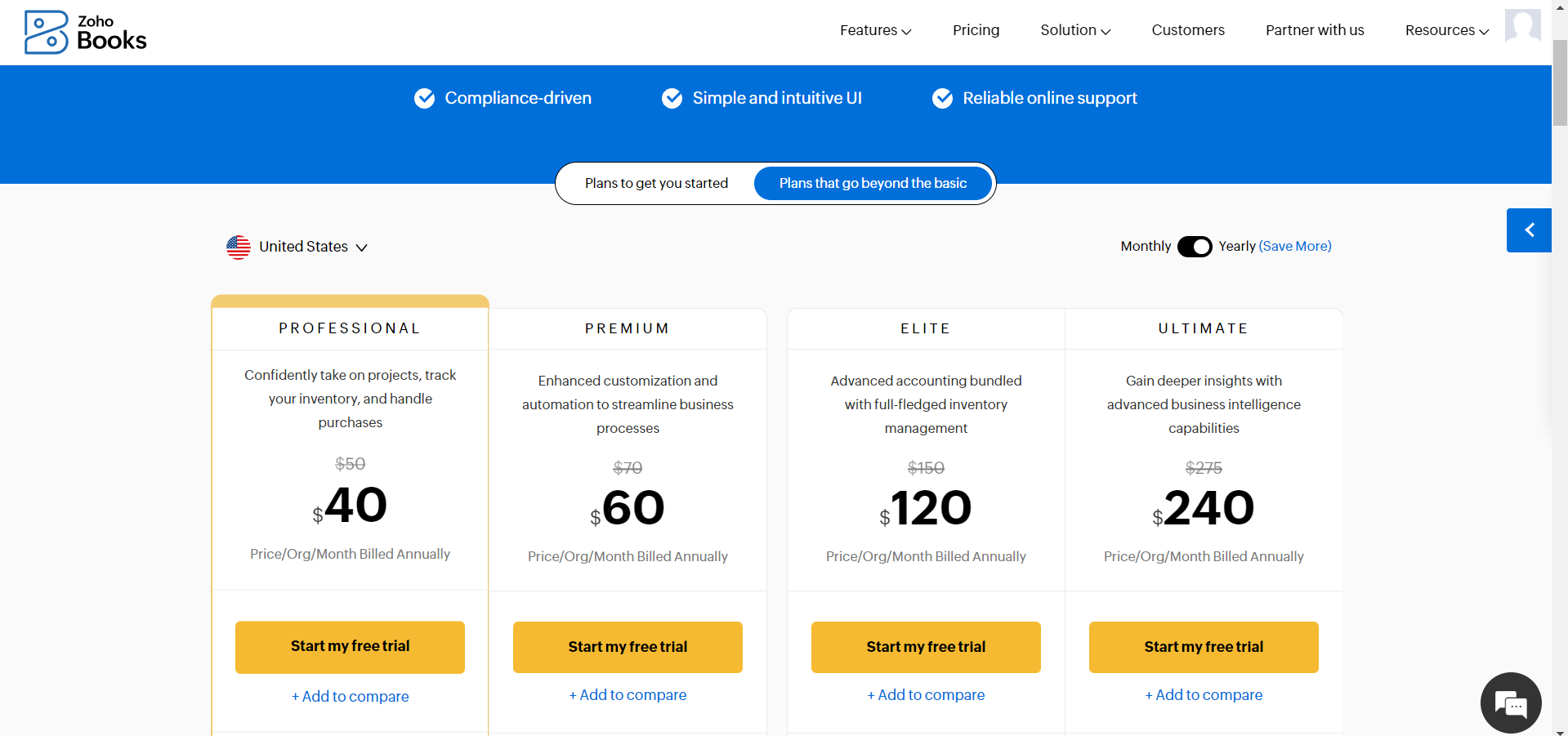Click the $40 Professional price
1568x736 pixels.
click(350, 505)
